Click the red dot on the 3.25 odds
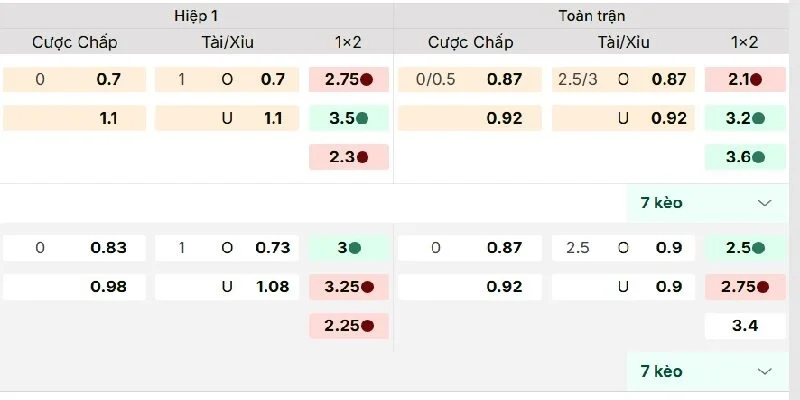800x400 pixels. coord(367,287)
